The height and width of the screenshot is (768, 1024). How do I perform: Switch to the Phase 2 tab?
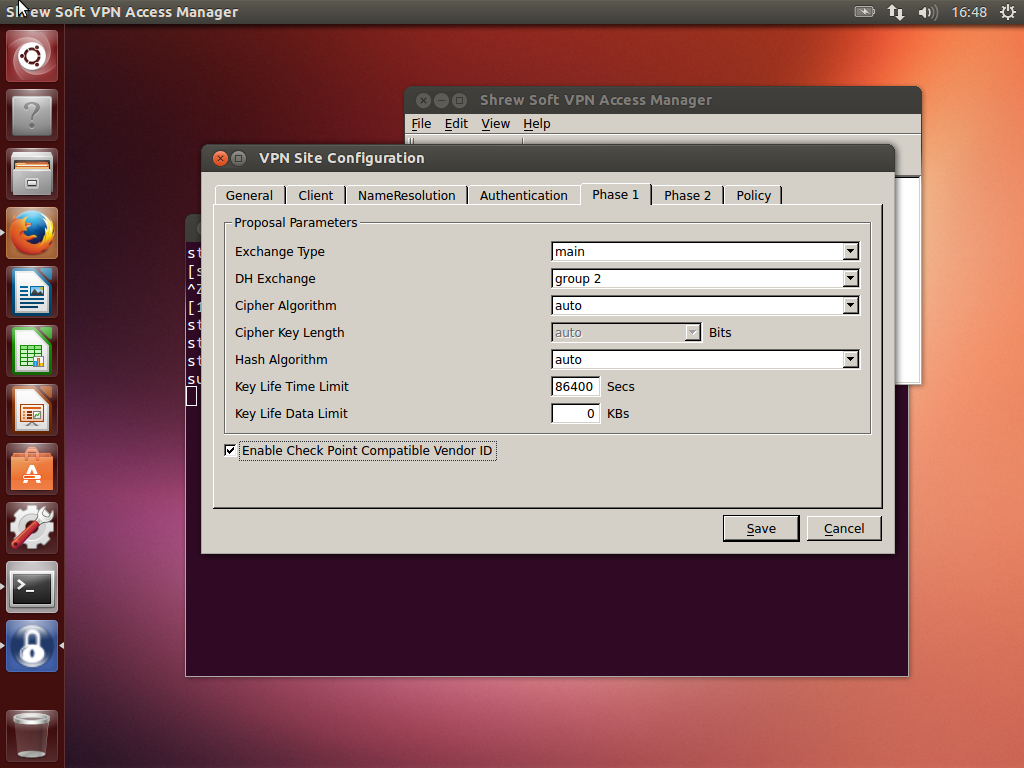point(687,195)
